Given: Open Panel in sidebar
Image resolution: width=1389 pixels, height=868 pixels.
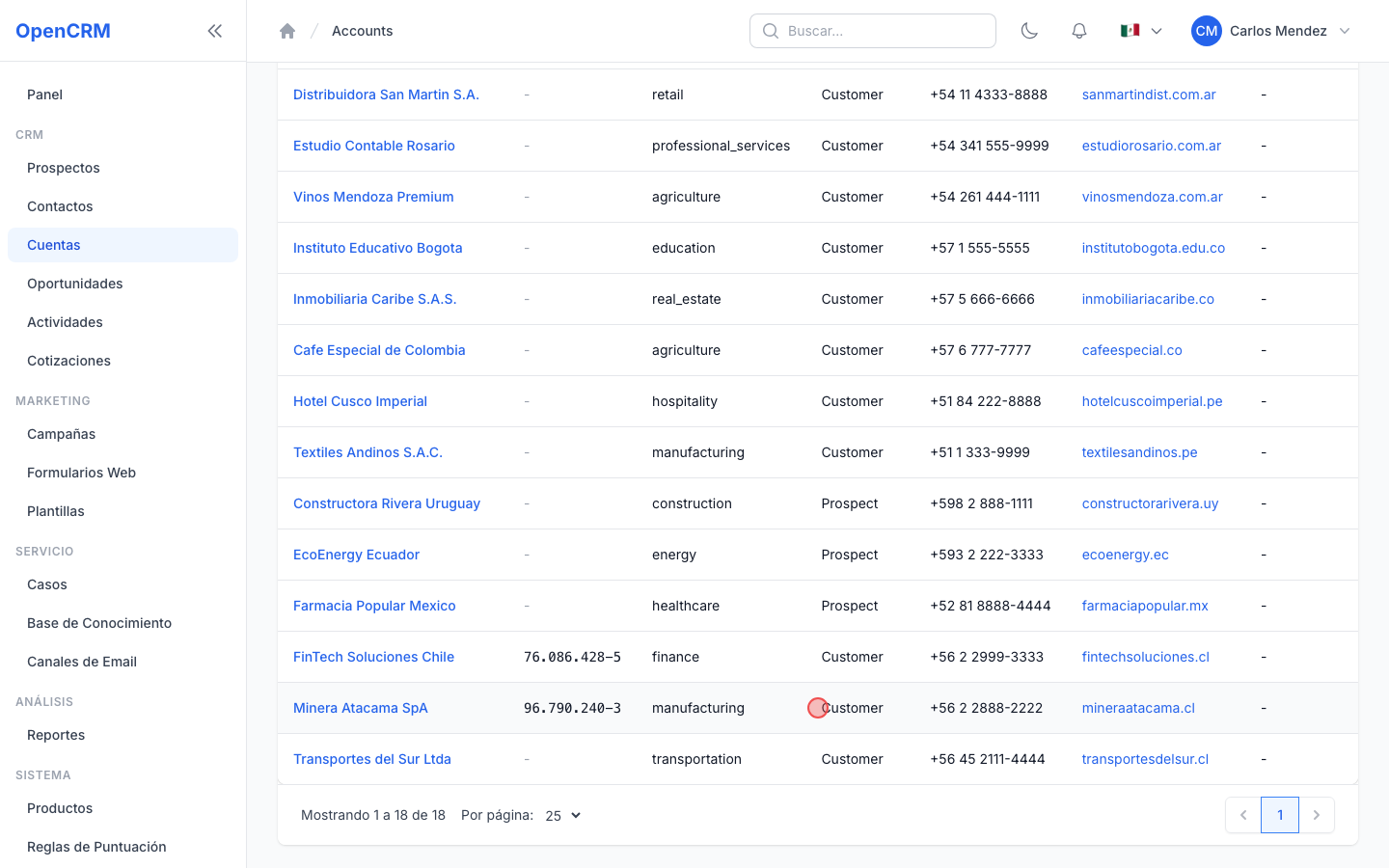Looking at the screenshot, I should pyautogui.click(x=123, y=95).
